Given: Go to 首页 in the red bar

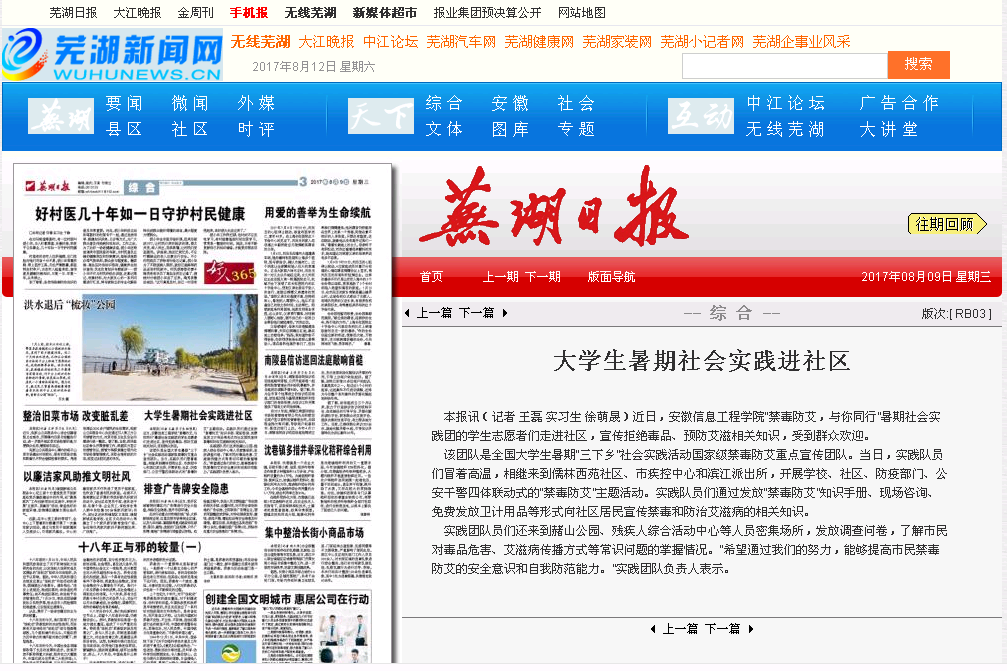Looking at the screenshot, I should click(431, 277).
